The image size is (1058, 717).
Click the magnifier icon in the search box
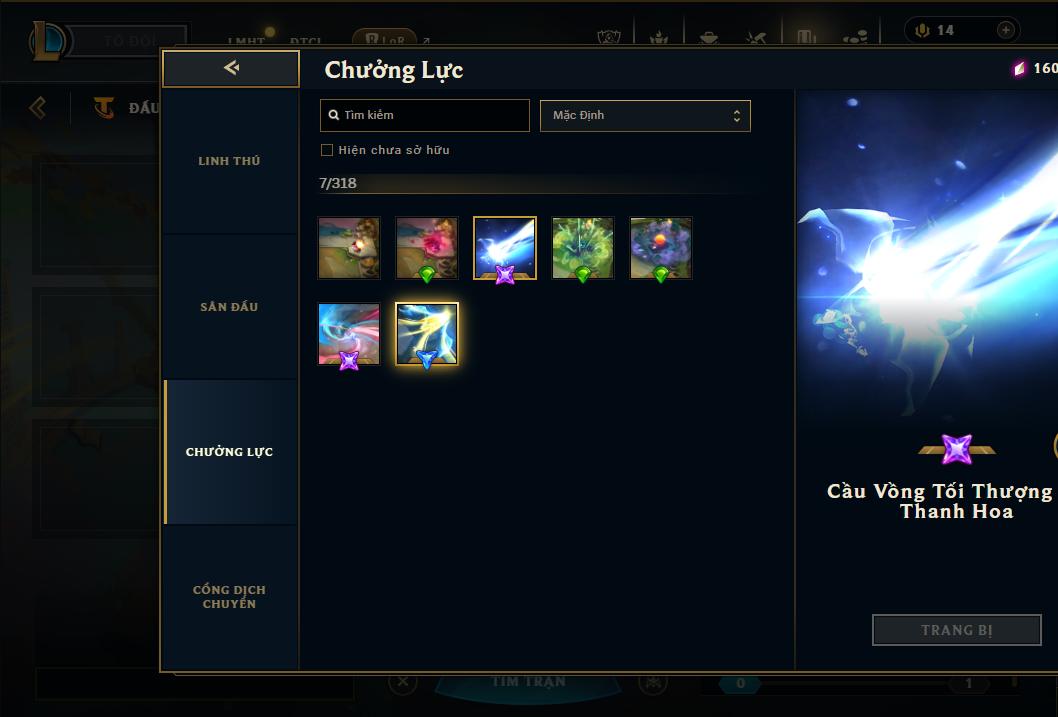pos(333,115)
